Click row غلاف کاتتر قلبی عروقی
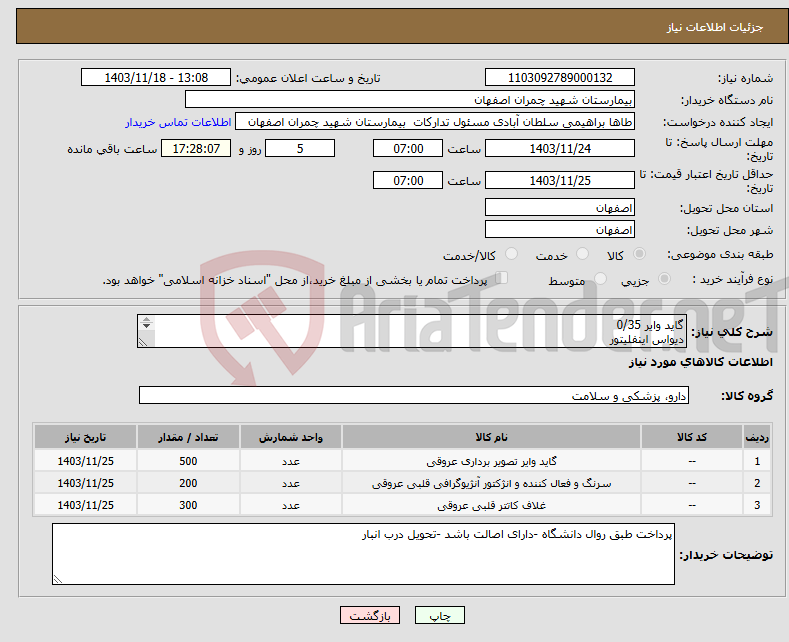The image size is (789, 642). tap(402, 505)
